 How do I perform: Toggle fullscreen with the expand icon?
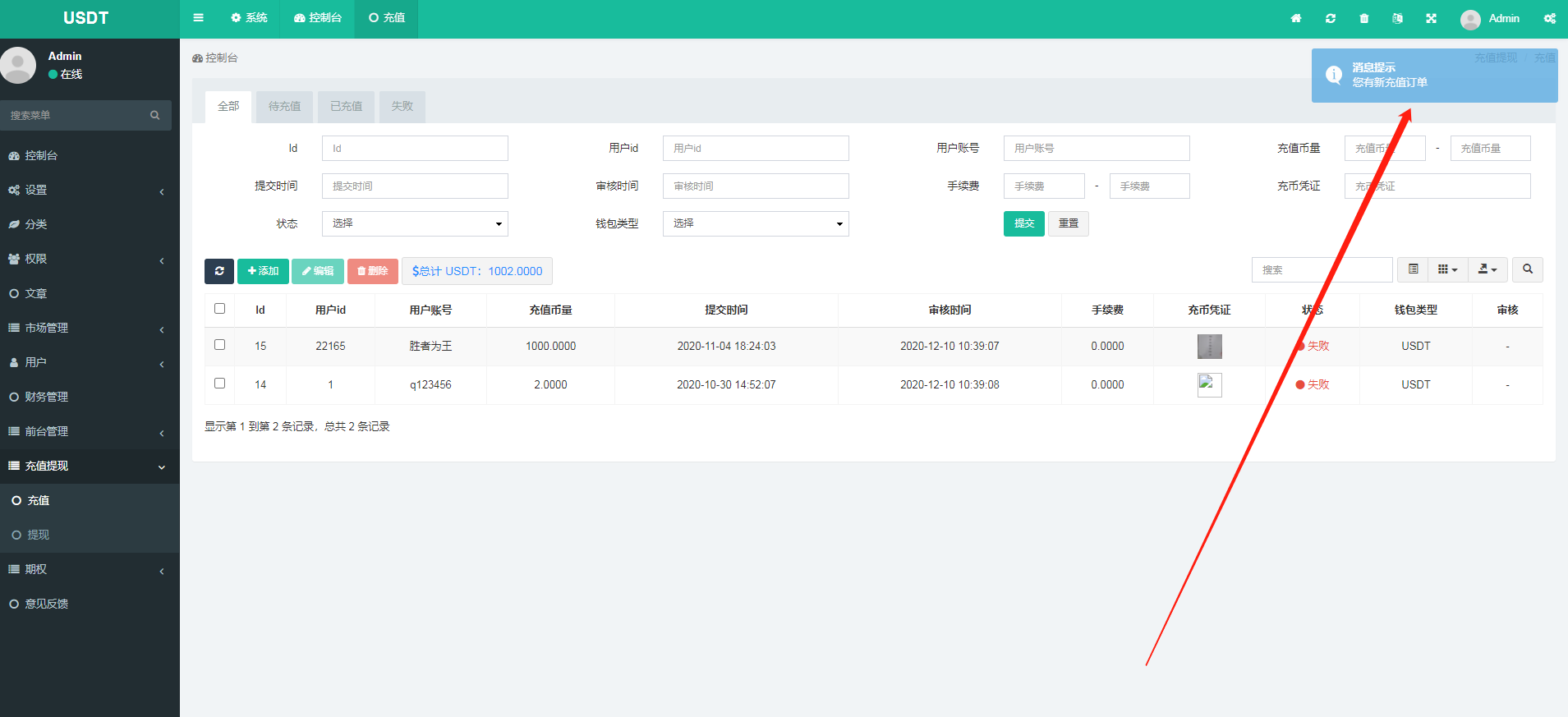pyautogui.click(x=1432, y=18)
